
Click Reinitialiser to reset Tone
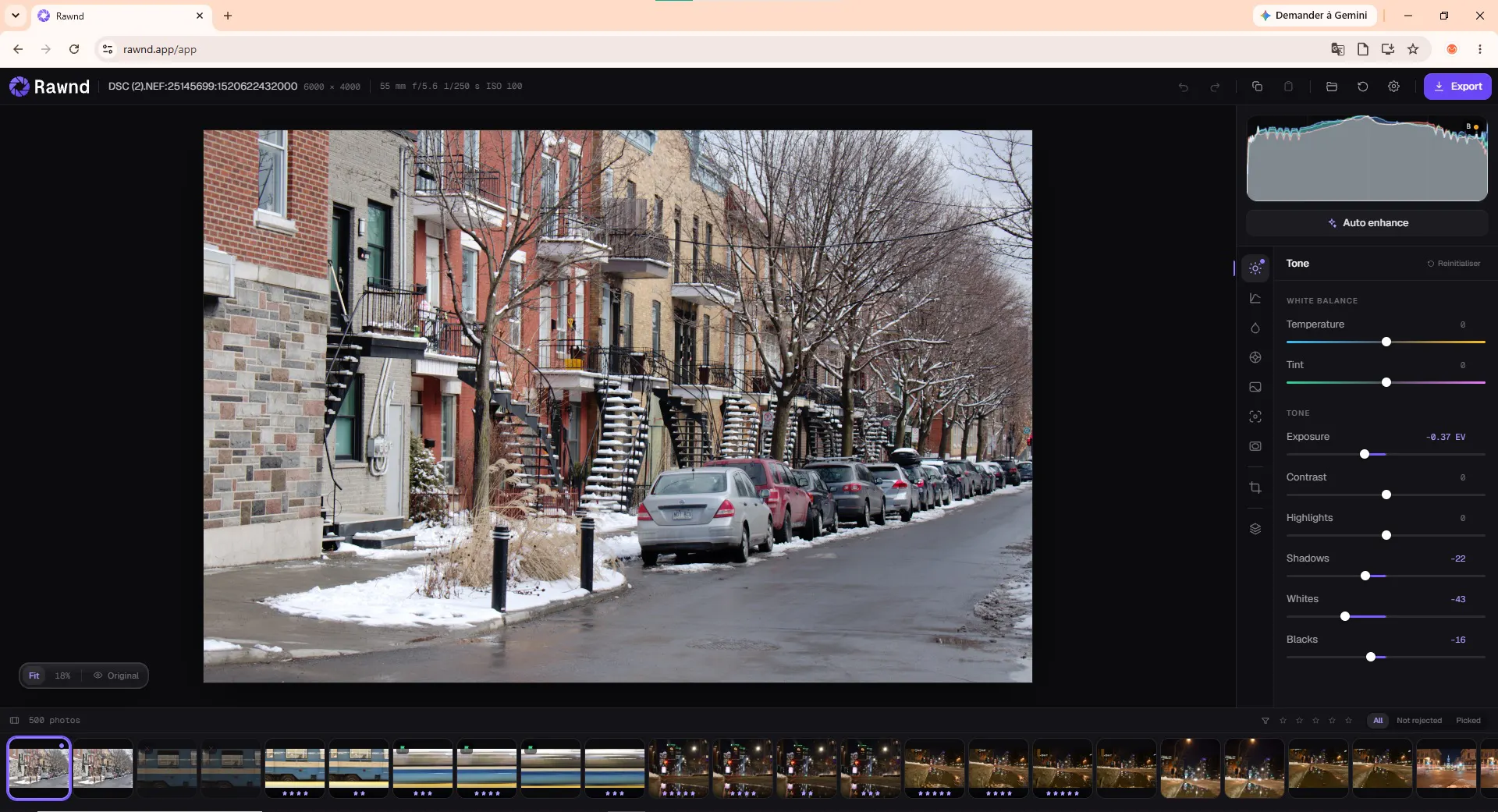point(1454,264)
